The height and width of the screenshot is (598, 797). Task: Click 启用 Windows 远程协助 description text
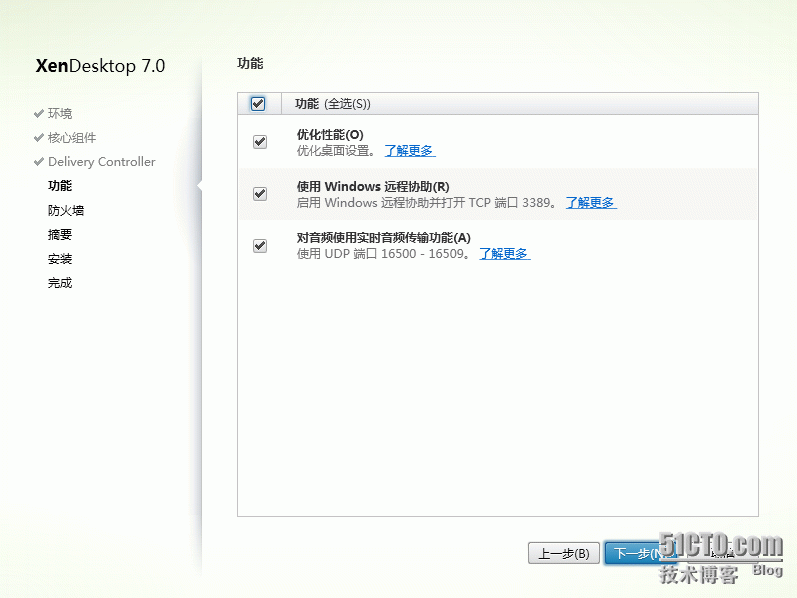426,202
